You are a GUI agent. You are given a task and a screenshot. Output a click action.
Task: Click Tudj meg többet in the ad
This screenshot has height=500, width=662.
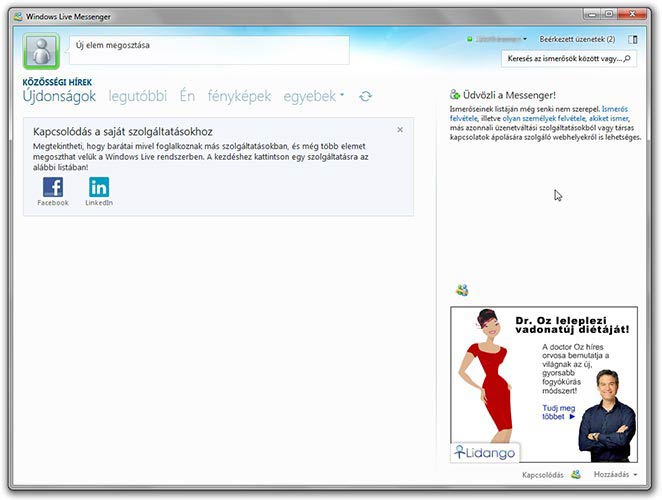pyautogui.click(x=558, y=412)
